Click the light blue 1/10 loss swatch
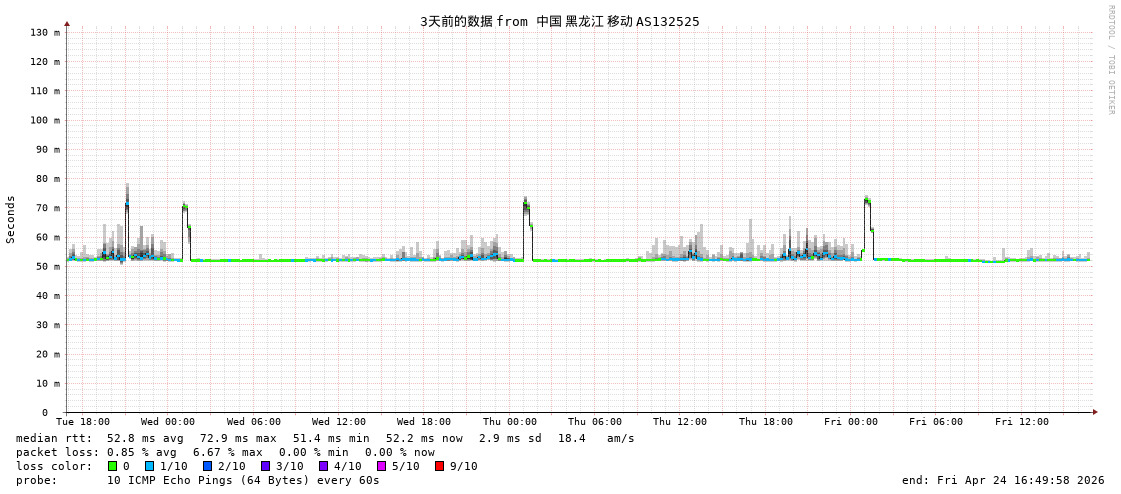This screenshot has height=494, width=1121. (149, 466)
